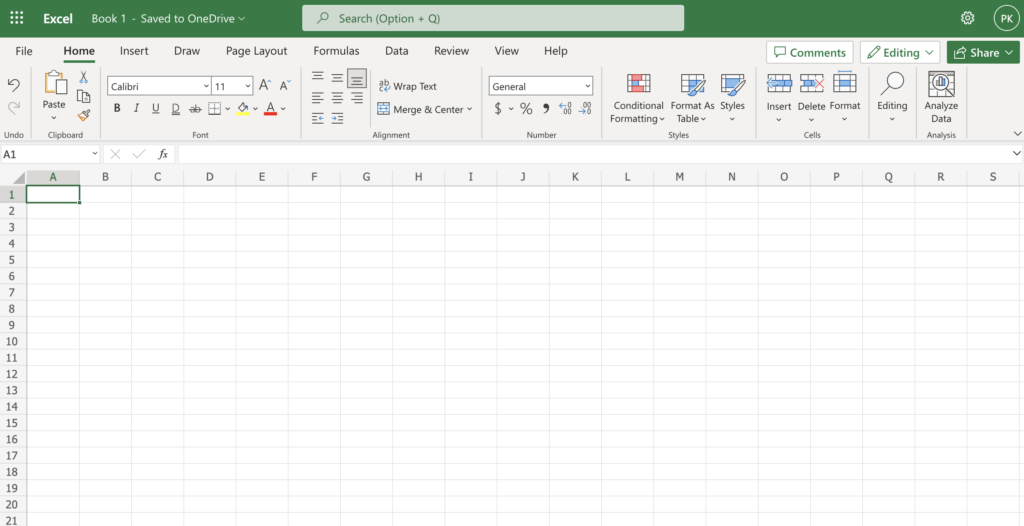Expand the formula bar chevron
This screenshot has width=1024, height=526.
pyautogui.click(x=1016, y=154)
